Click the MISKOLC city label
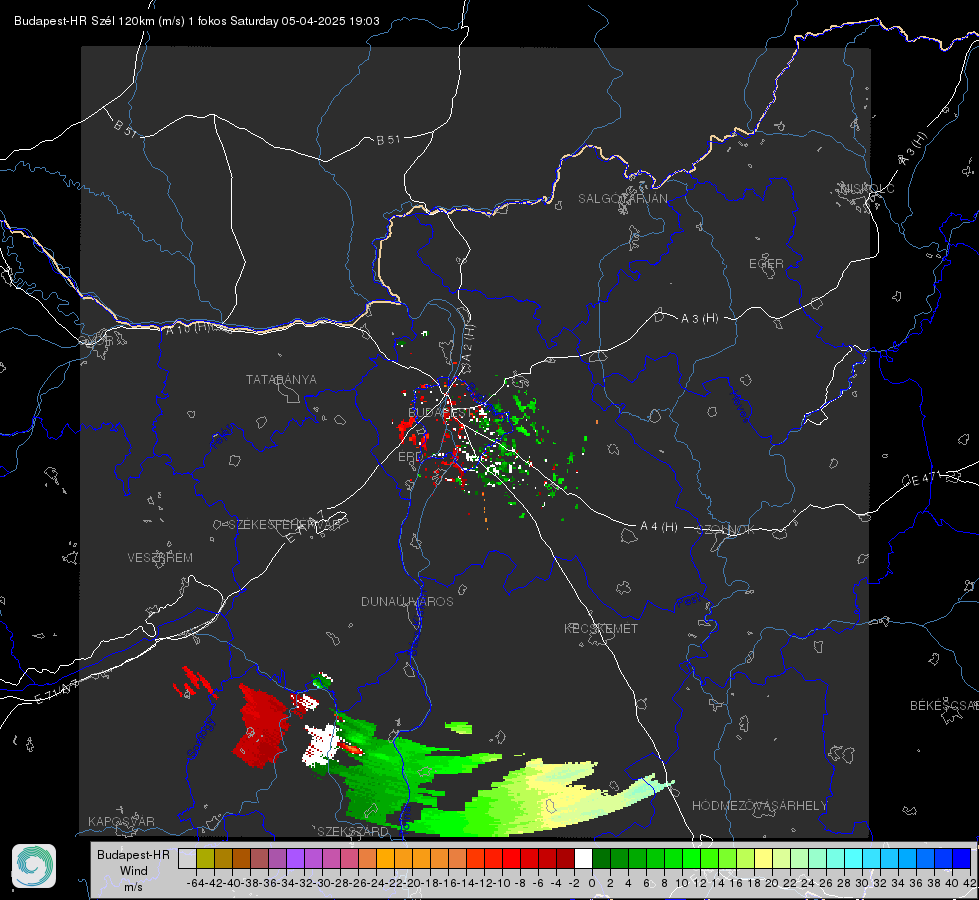This screenshot has height=900, width=979. click(867, 188)
